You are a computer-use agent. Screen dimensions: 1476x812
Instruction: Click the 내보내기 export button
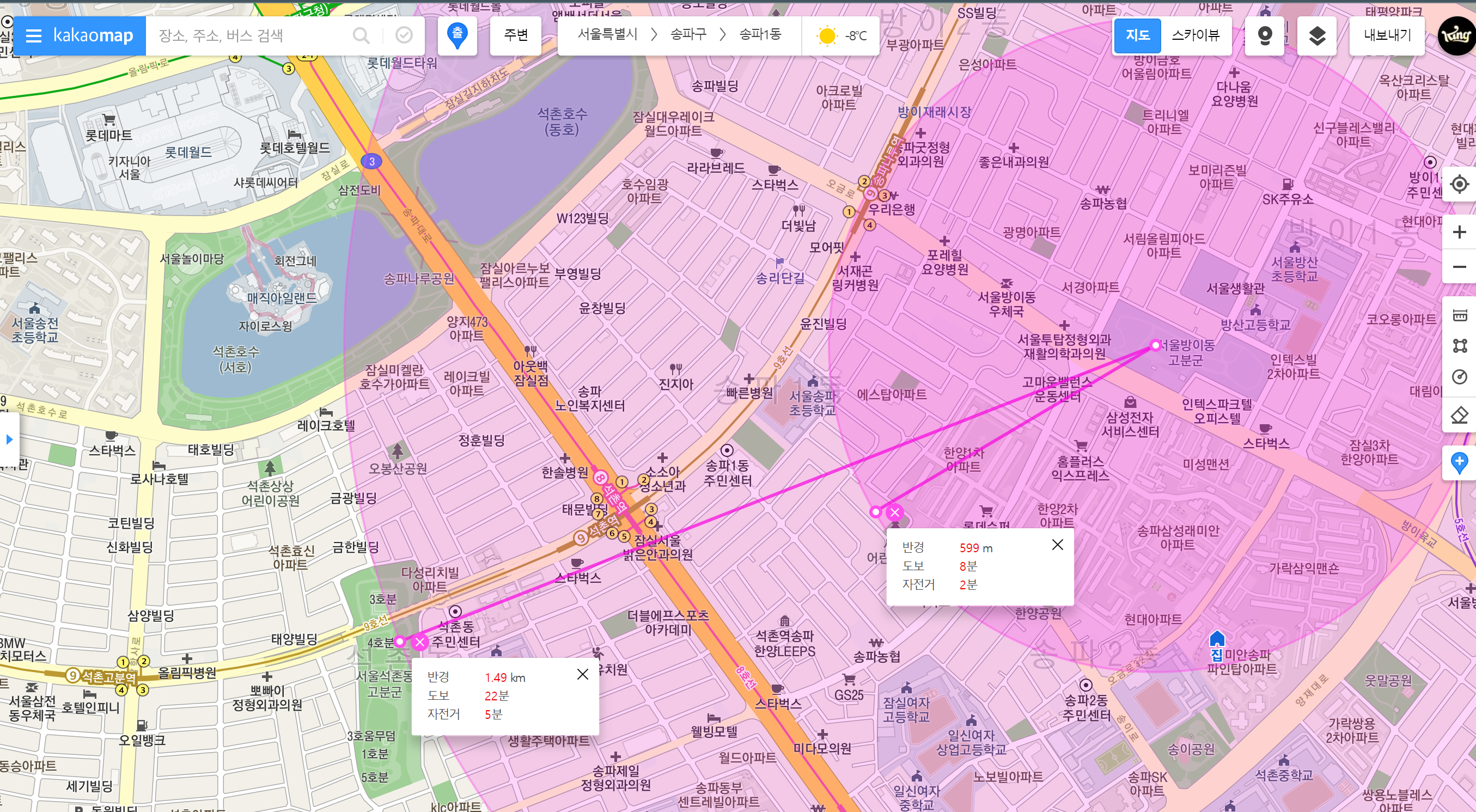point(1387,35)
